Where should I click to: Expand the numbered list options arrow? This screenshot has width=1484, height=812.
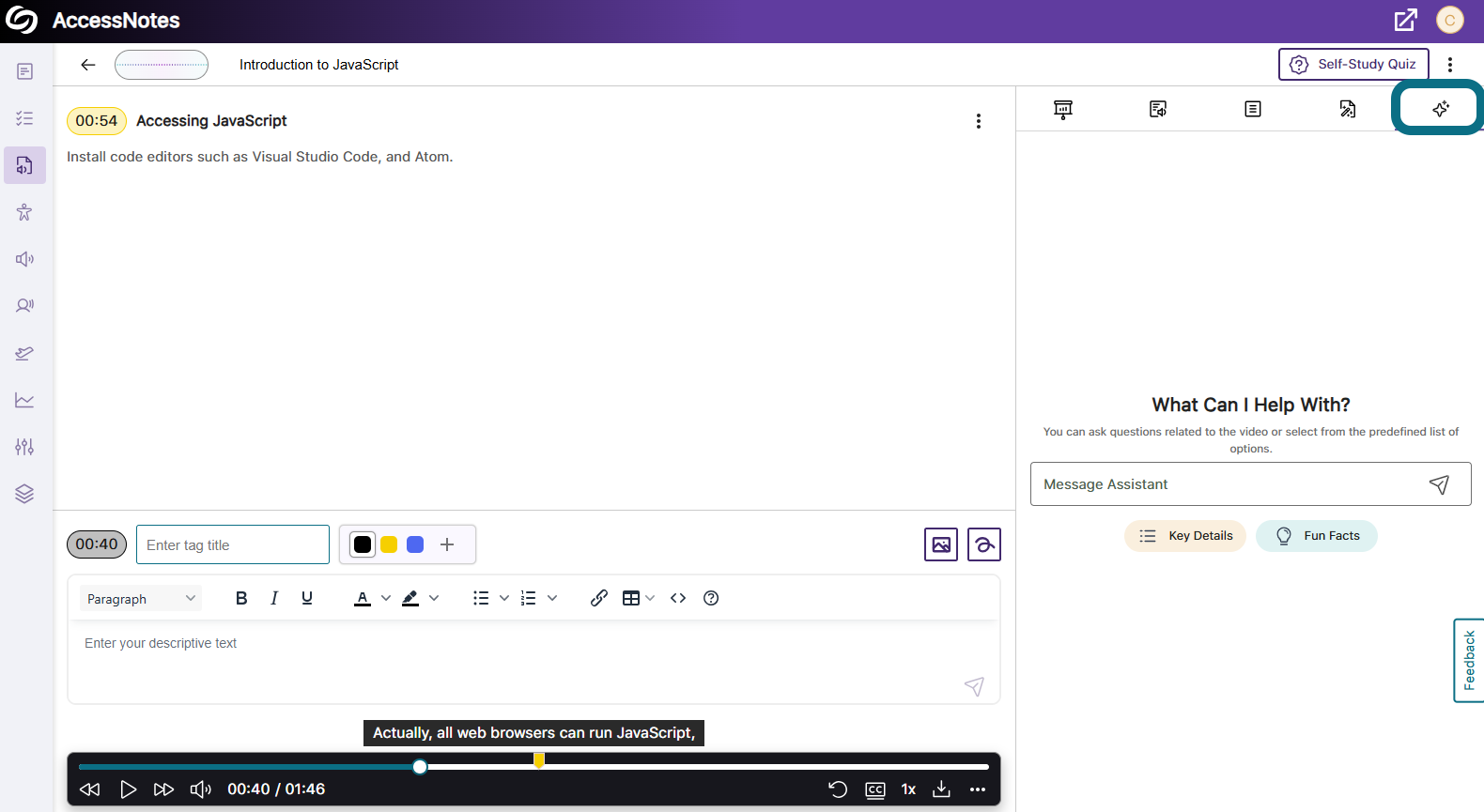coord(552,598)
